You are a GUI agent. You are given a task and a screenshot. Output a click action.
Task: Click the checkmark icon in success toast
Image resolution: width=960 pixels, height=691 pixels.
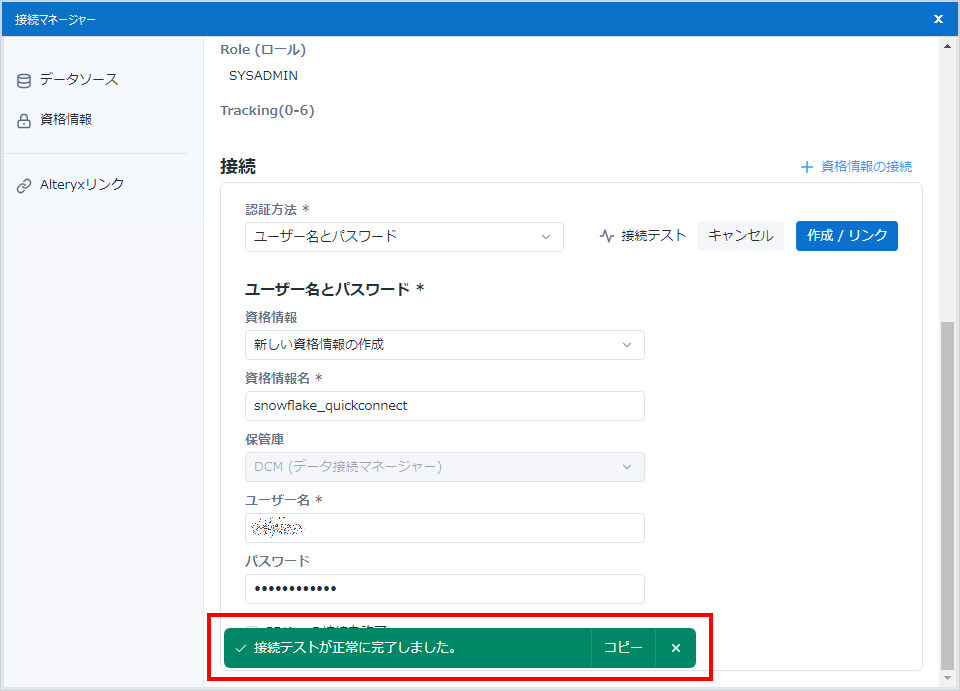240,648
